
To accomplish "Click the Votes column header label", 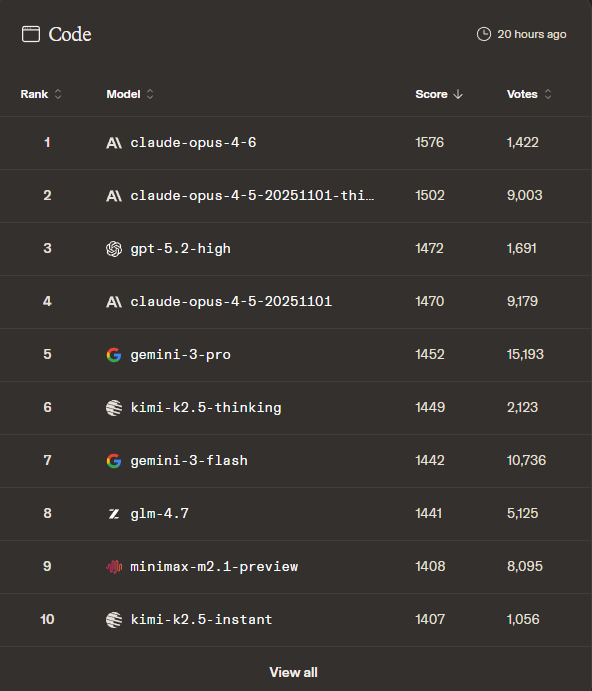I will pyautogui.click(x=522, y=94).
